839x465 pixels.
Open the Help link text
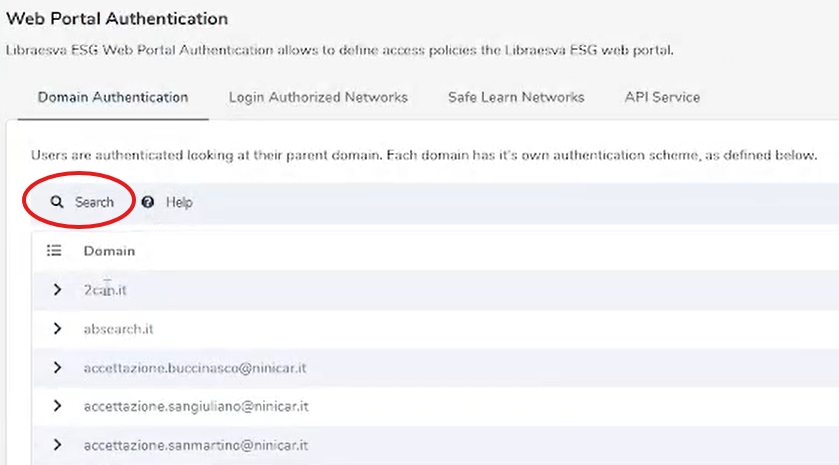tap(179, 202)
